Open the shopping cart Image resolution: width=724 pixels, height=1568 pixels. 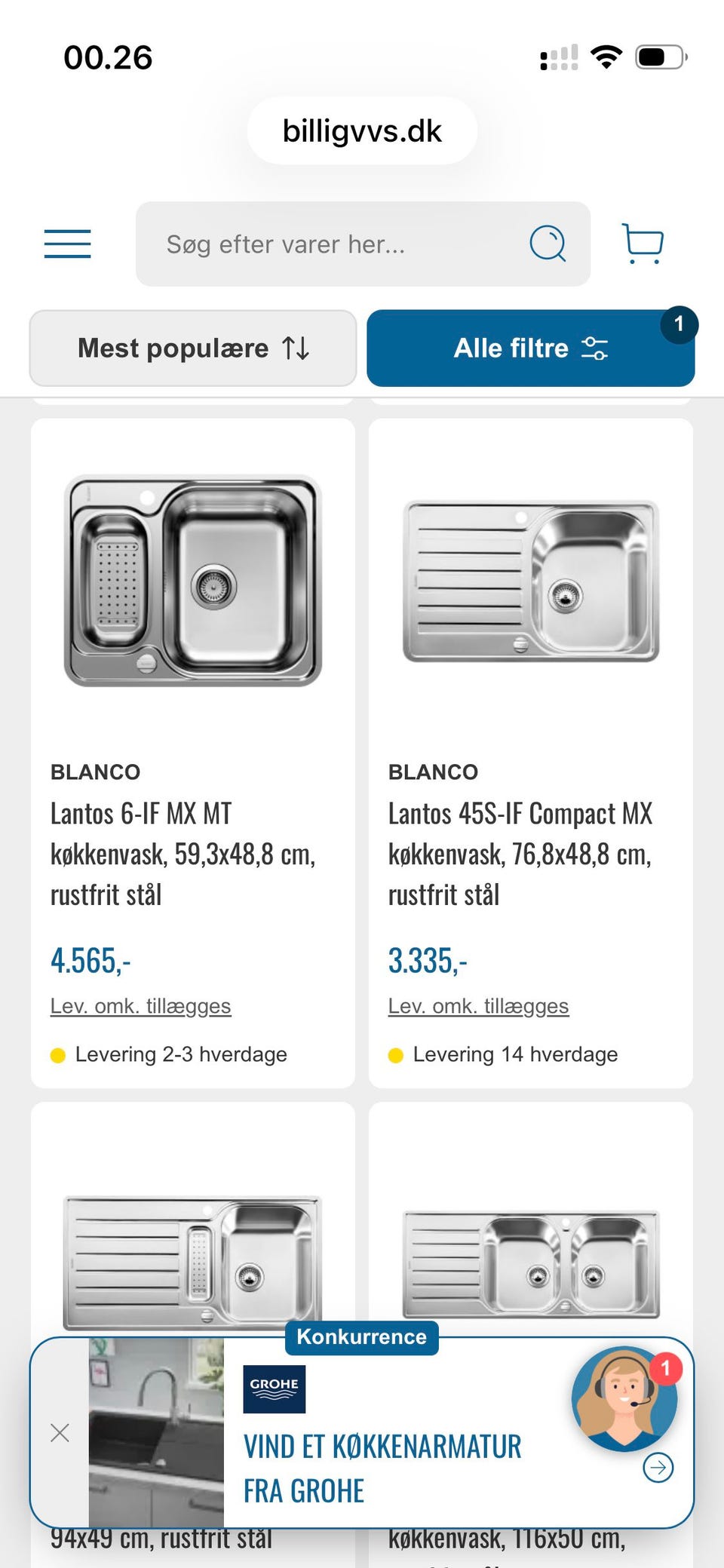pos(643,244)
